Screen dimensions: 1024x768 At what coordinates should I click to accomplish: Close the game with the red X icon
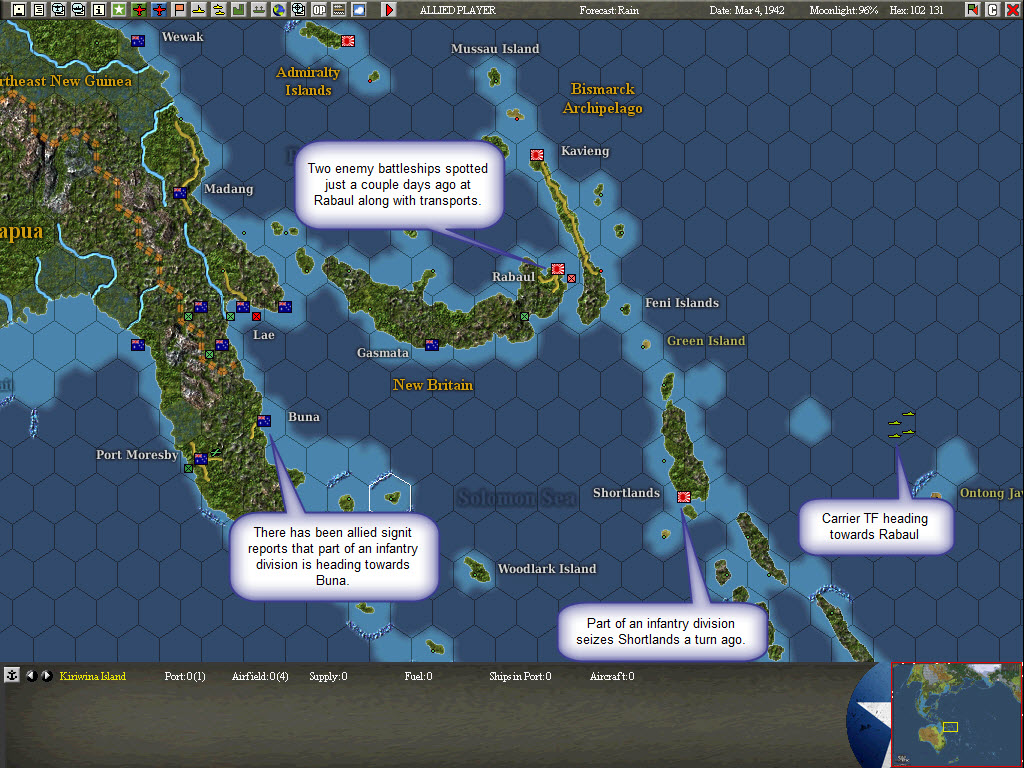coord(1012,10)
